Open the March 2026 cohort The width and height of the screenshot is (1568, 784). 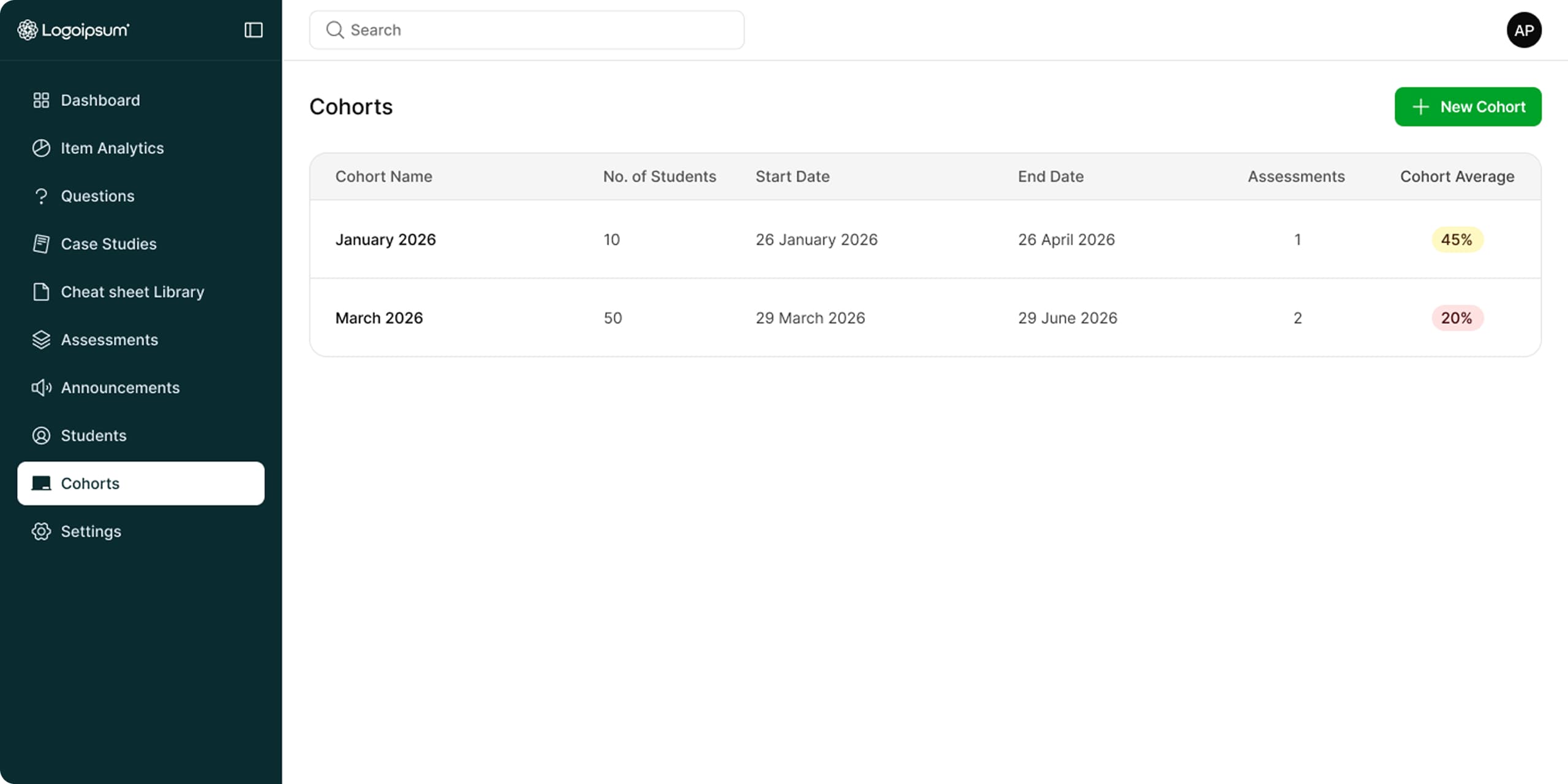379,318
